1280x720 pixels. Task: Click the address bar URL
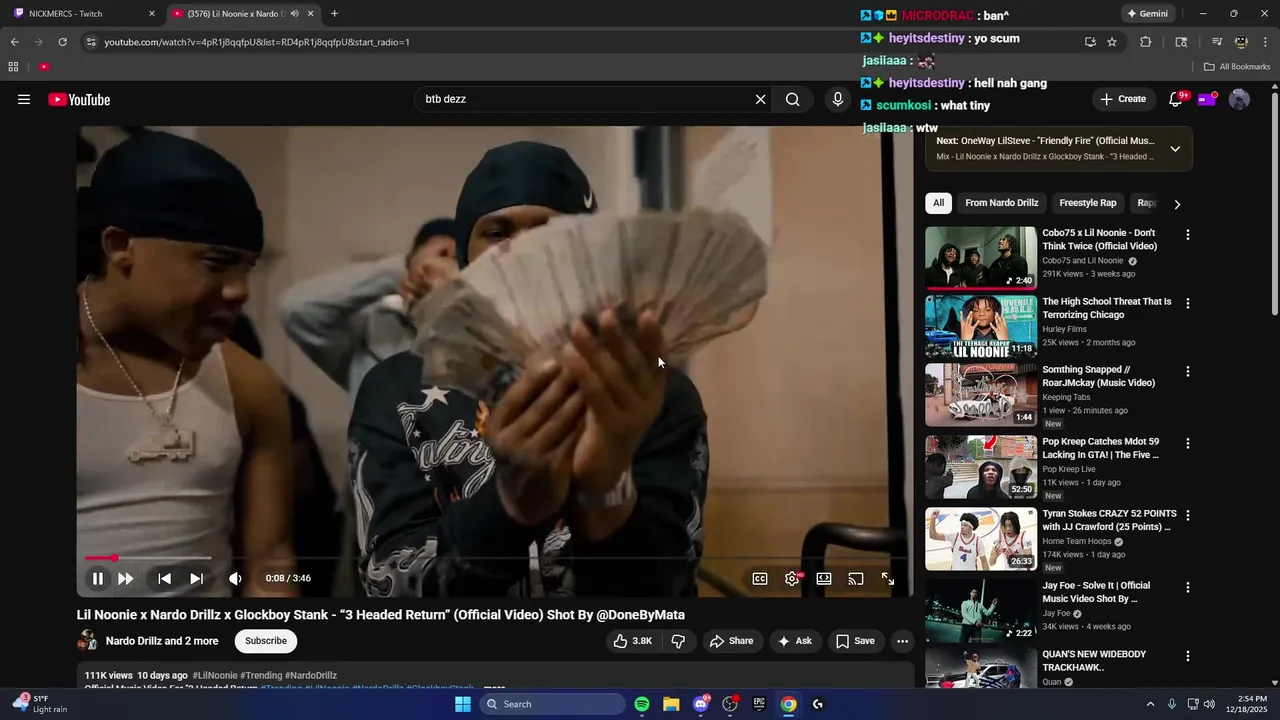257,42
